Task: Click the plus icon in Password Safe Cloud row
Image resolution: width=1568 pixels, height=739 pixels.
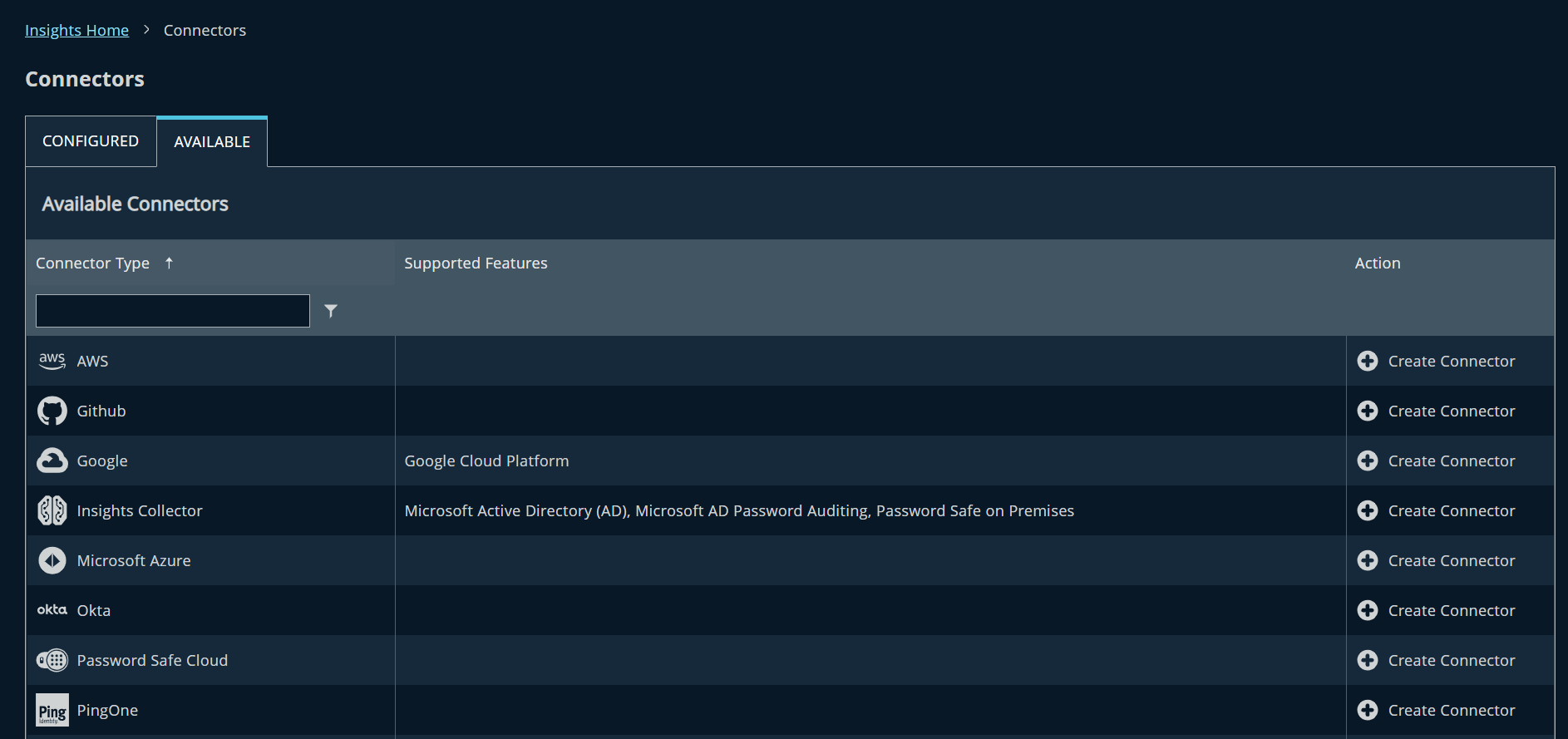Action: 1368,660
